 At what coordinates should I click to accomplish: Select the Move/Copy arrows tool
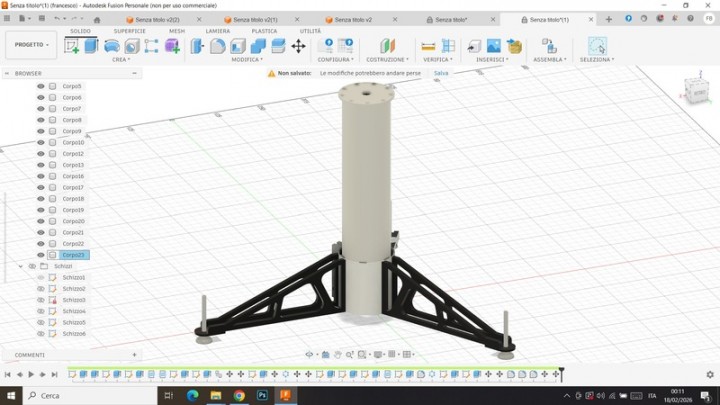tap(298, 46)
